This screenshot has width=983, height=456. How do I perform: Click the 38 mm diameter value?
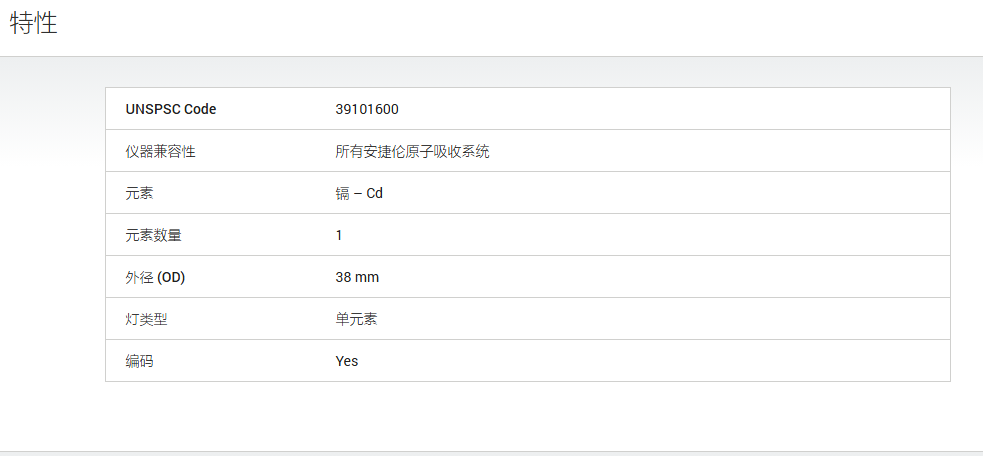(x=357, y=277)
